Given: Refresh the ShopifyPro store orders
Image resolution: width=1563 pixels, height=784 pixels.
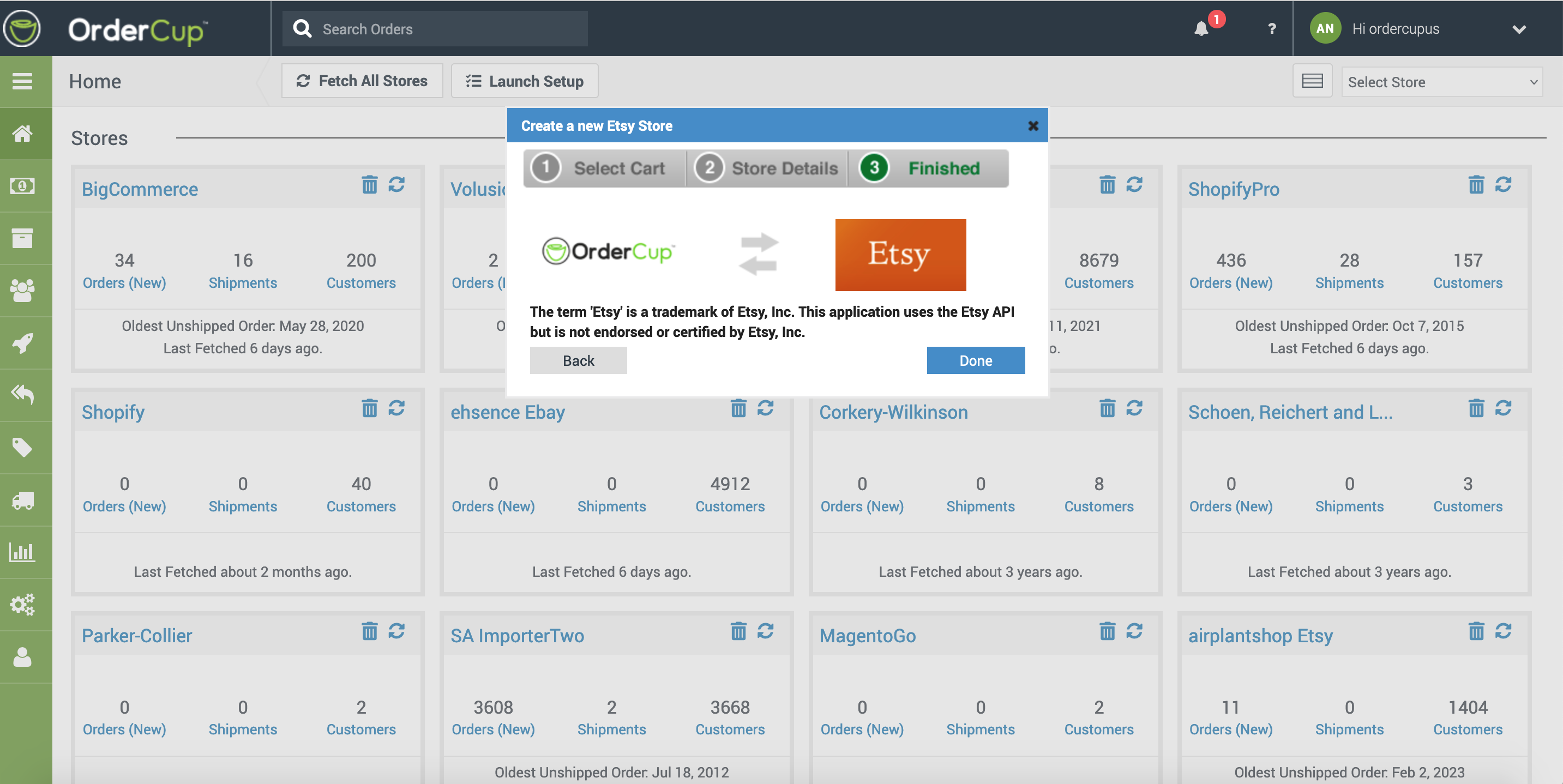Looking at the screenshot, I should click(x=1503, y=184).
